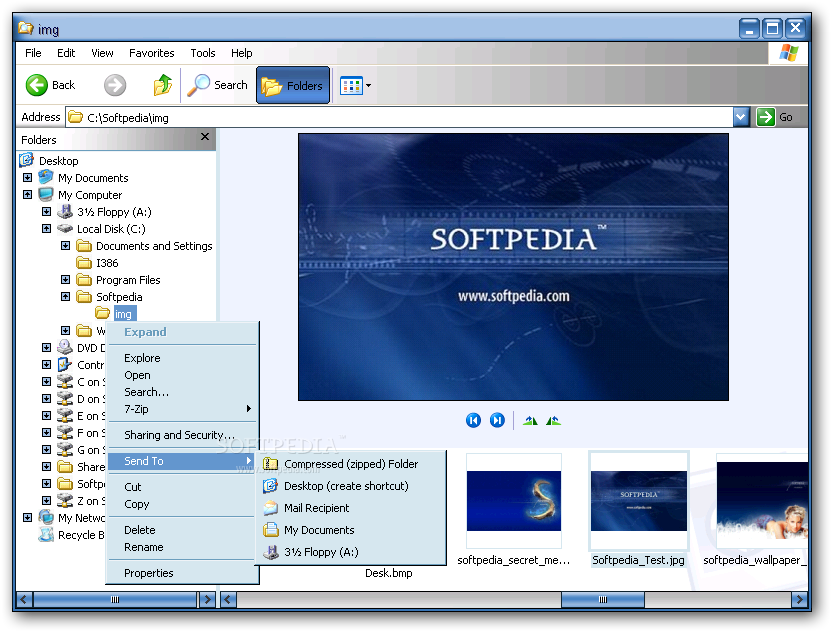This screenshot has height=632, width=832.
Task: Open the Send To submenu
Action: 182,461
